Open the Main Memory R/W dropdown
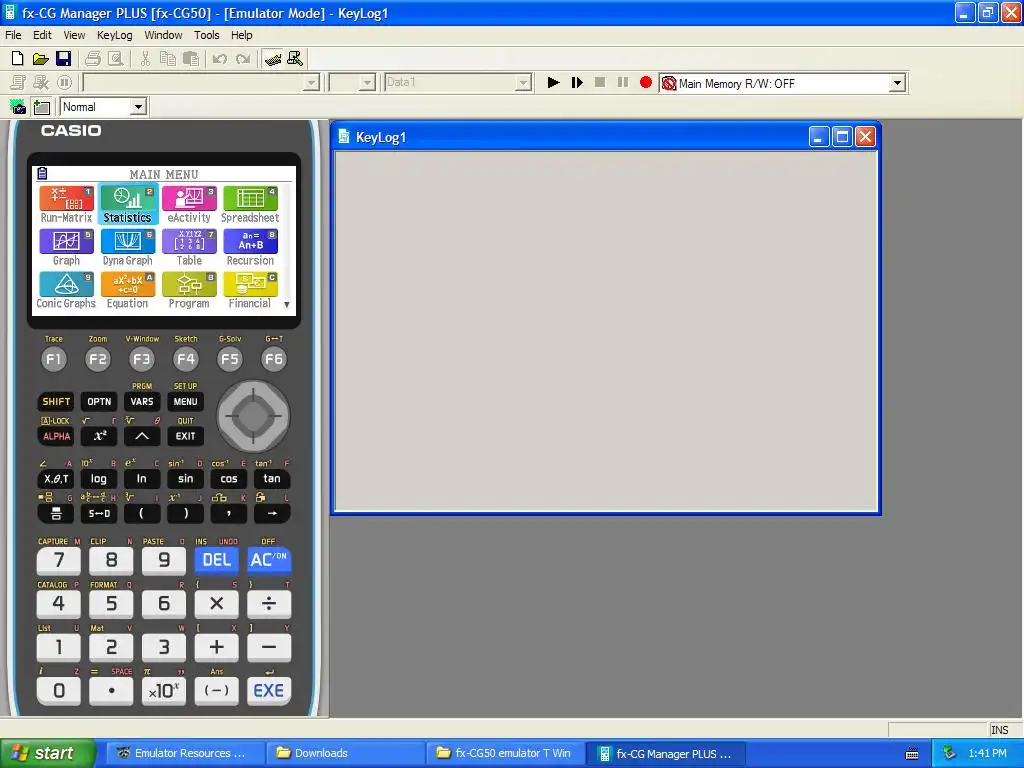The width and height of the screenshot is (1024, 768). [x=897, y=83]
